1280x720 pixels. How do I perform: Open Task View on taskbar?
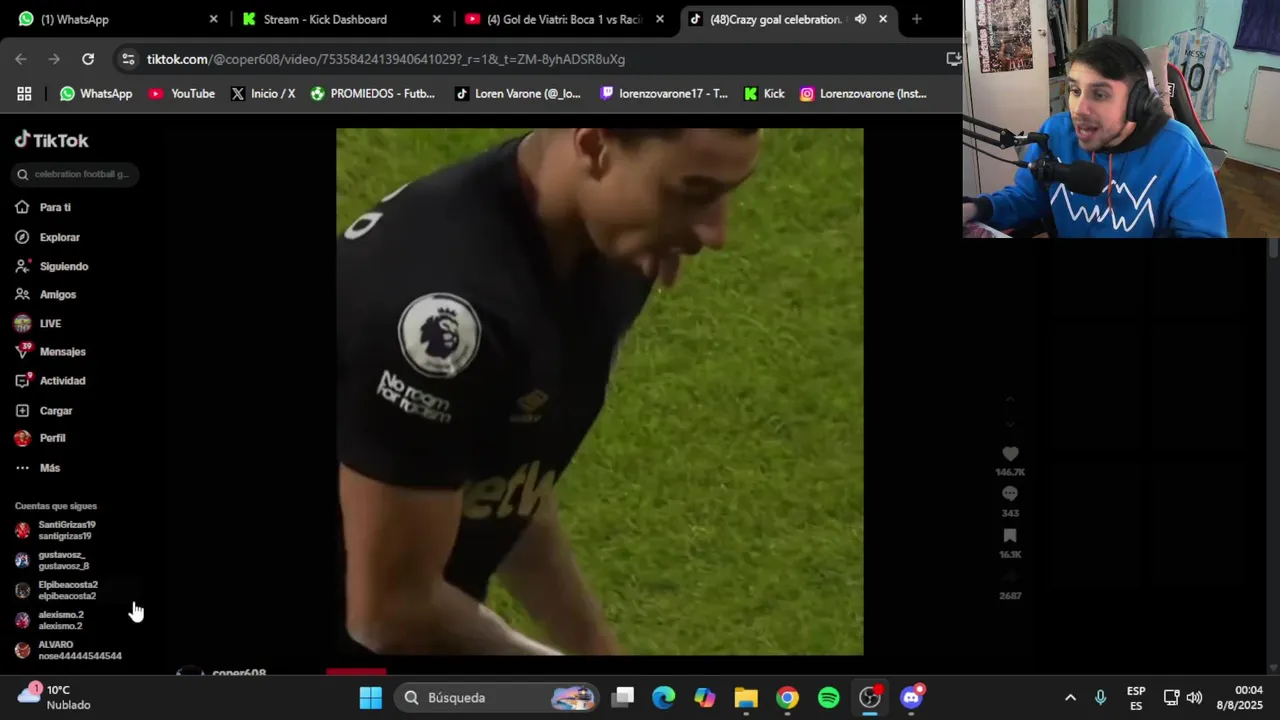pyautogui.click(x=624, y=697)
